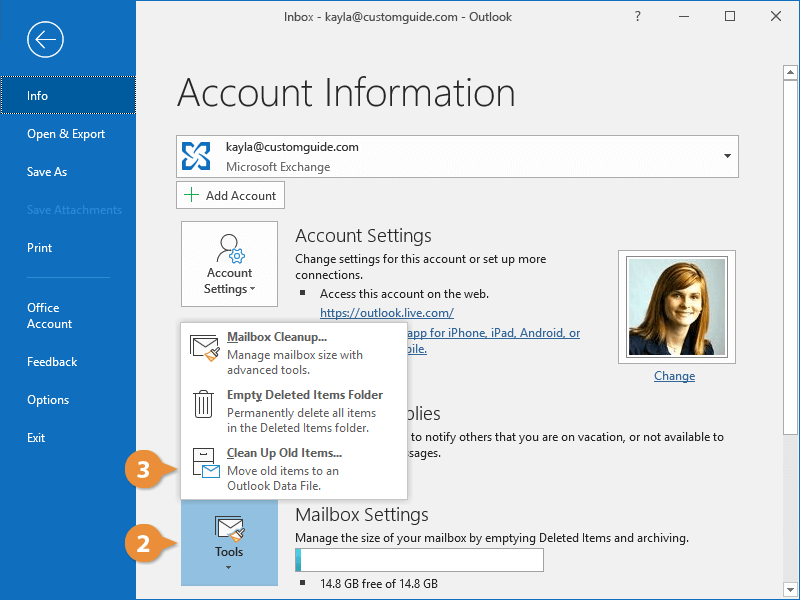
Task: Expand the Account Settings dropdown button
Action: click(x=229, y=264)
